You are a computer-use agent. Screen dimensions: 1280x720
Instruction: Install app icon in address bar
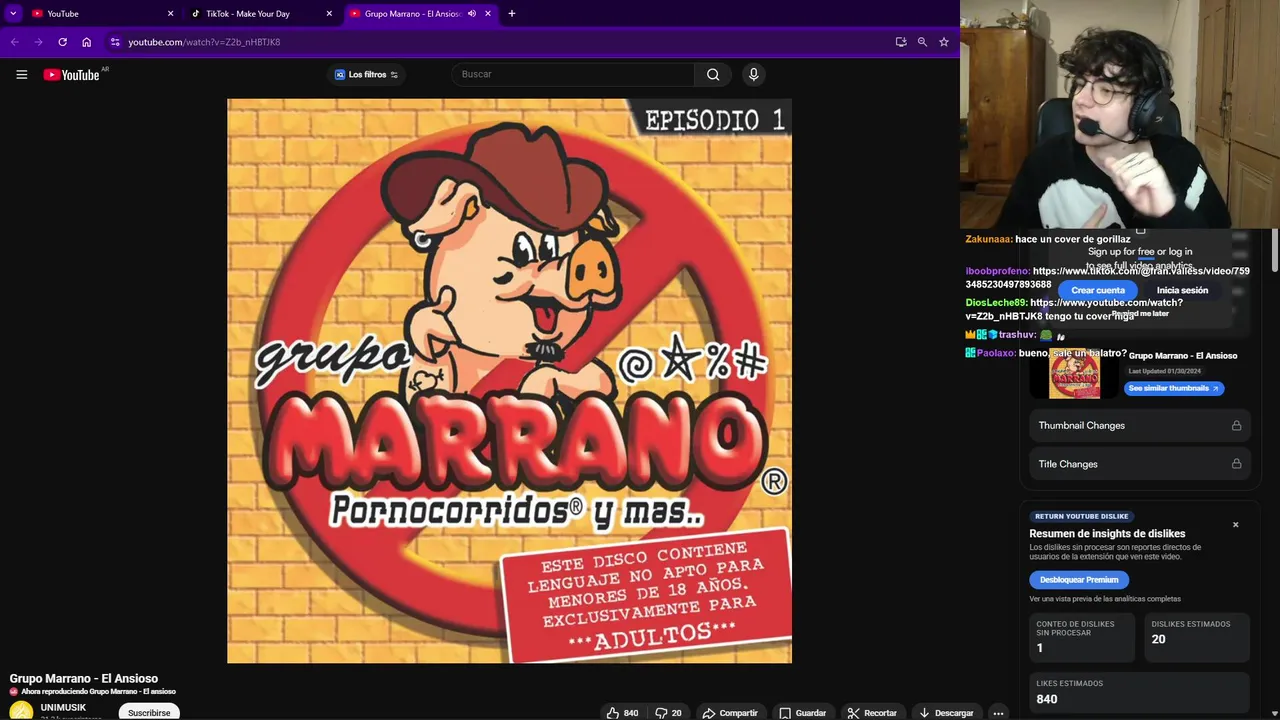pos(901,42)
